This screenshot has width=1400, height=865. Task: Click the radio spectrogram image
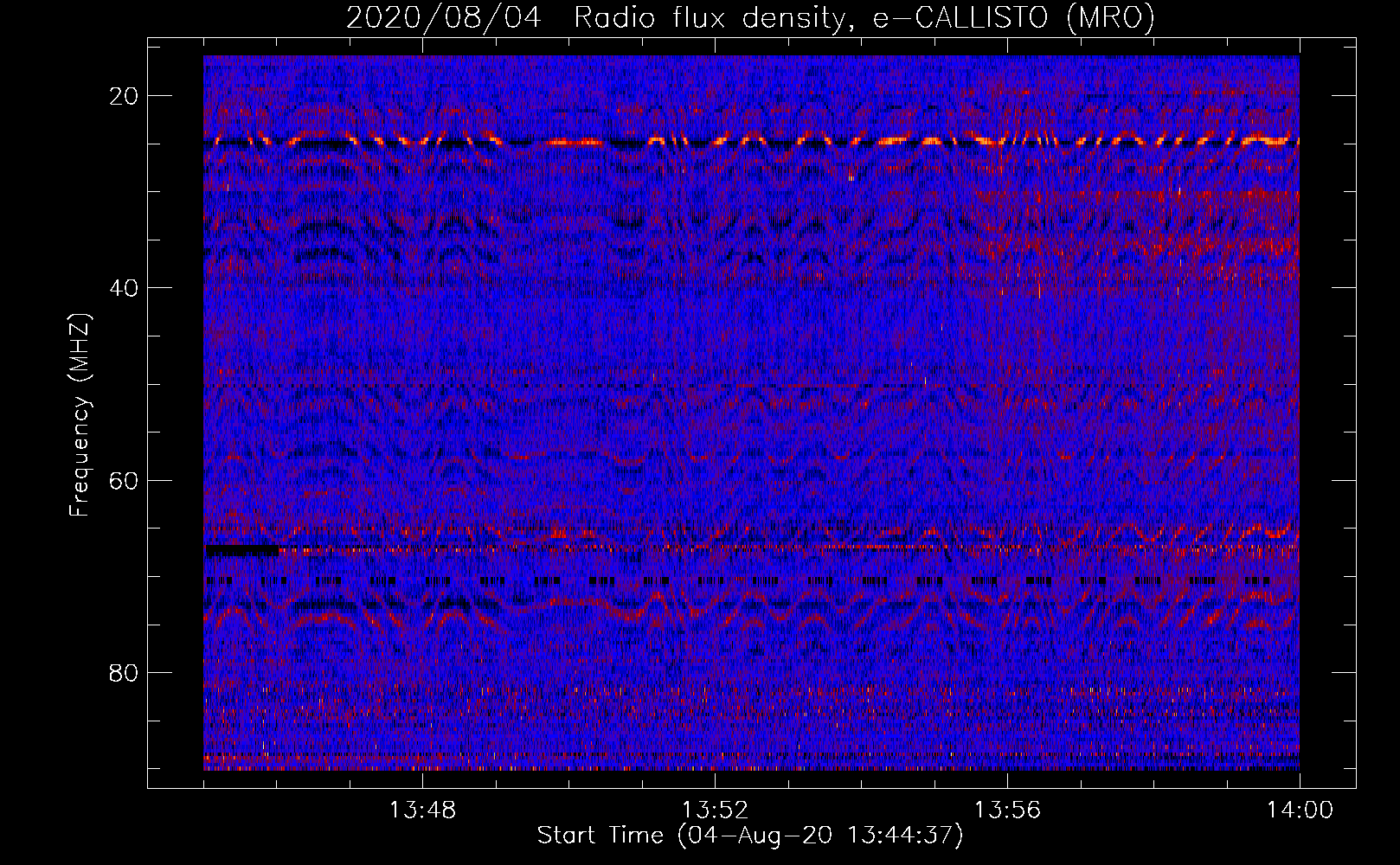pos(751,413)
